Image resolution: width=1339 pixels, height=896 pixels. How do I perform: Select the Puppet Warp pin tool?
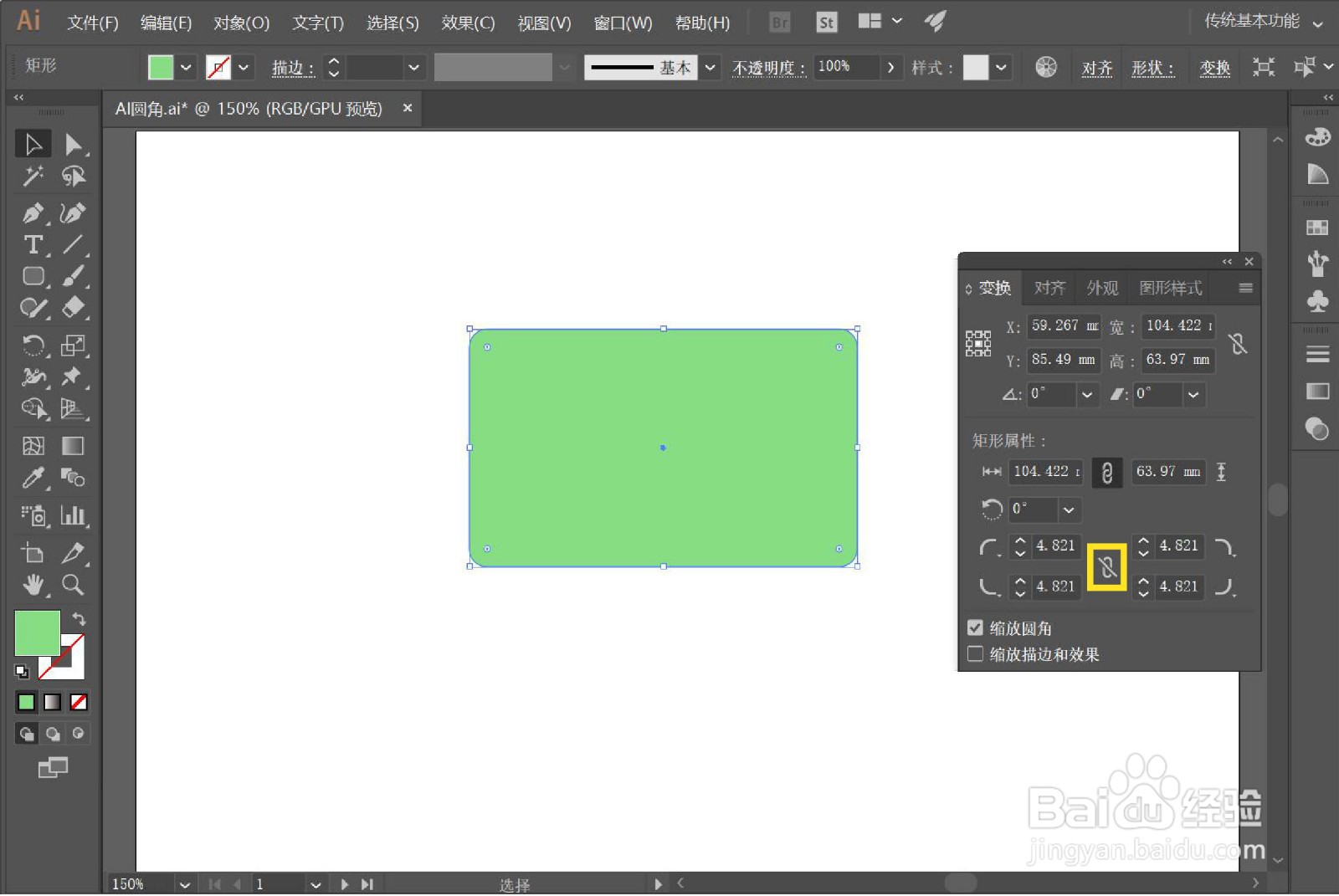point(74,376)
